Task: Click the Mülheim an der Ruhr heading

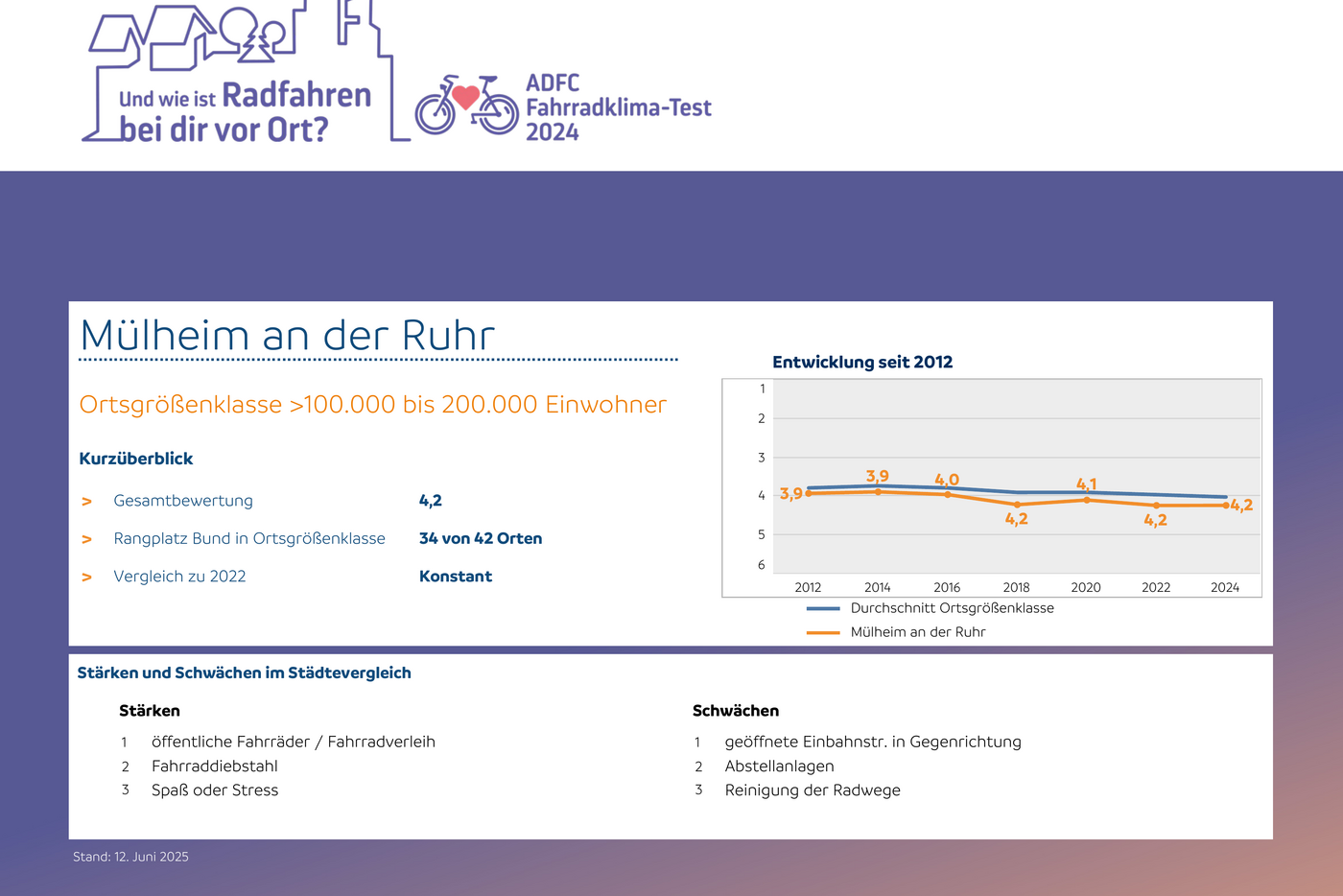Action: (x=287, y=335)
